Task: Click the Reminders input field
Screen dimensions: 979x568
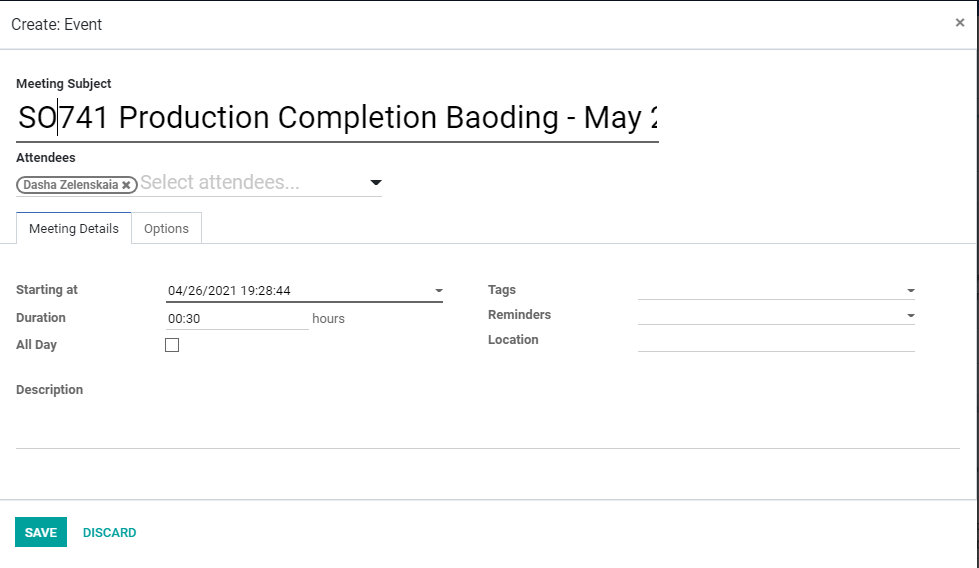Action: [771, 315]
